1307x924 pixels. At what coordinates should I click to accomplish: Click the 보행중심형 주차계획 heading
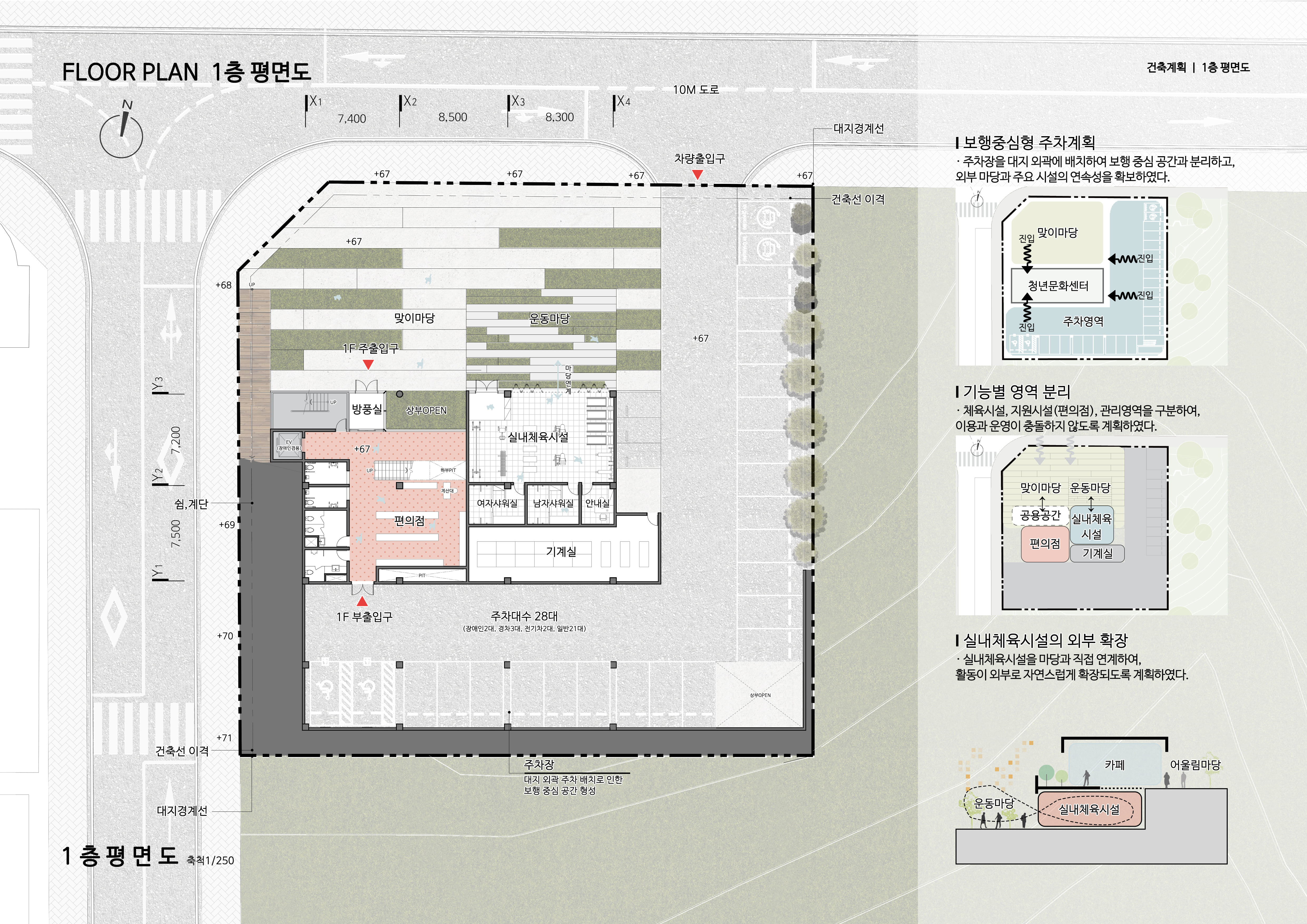[x=1028, y=142]
